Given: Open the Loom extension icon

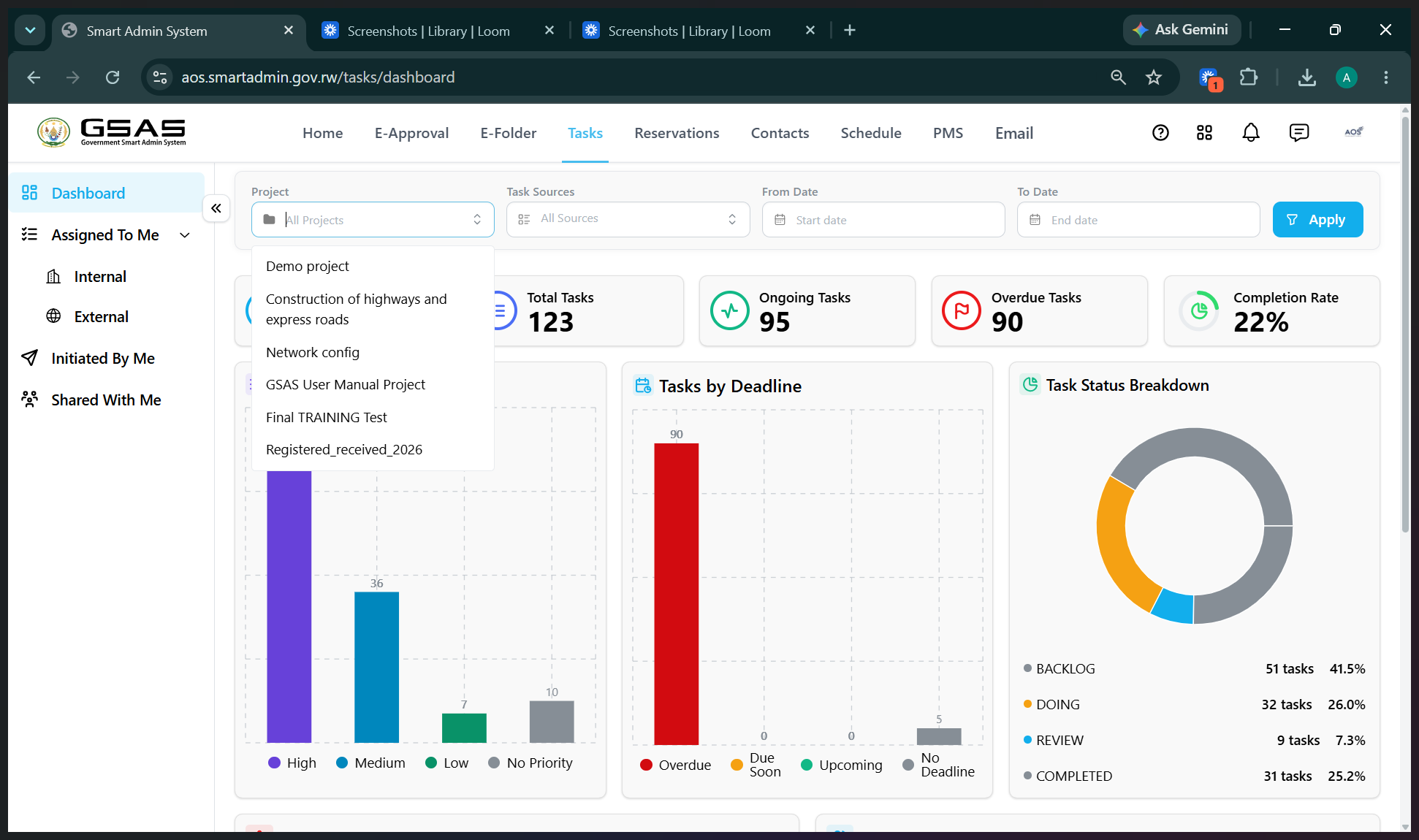Looking at the screenshot, I should pos(1209,78).
